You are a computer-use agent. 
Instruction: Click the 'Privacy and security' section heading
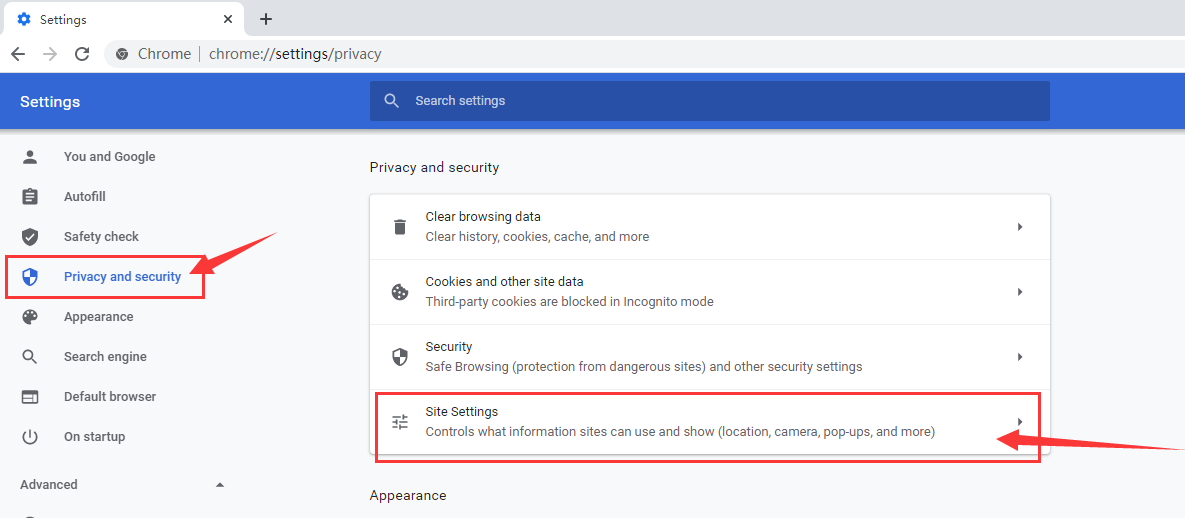pos(435,167)
